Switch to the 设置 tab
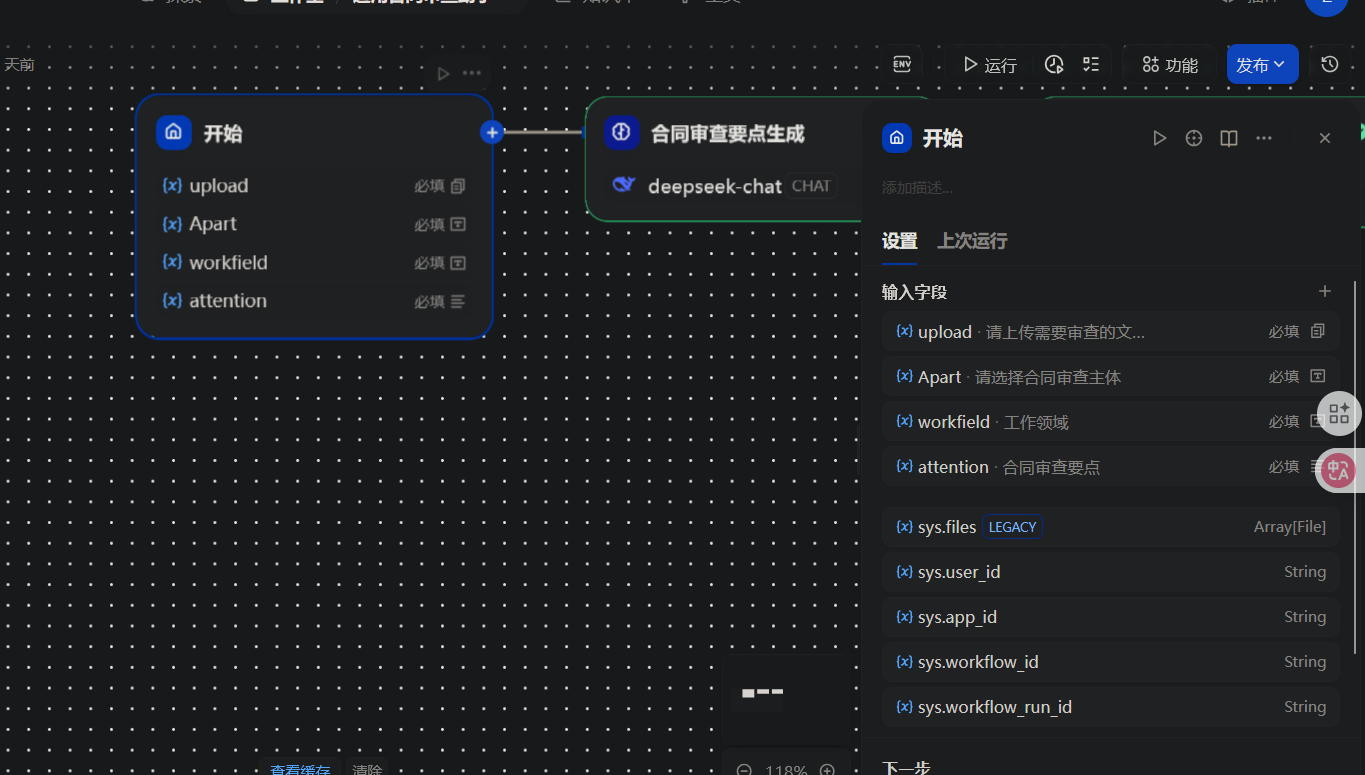Screen dimensions: 1365x775 click(900, 241)
